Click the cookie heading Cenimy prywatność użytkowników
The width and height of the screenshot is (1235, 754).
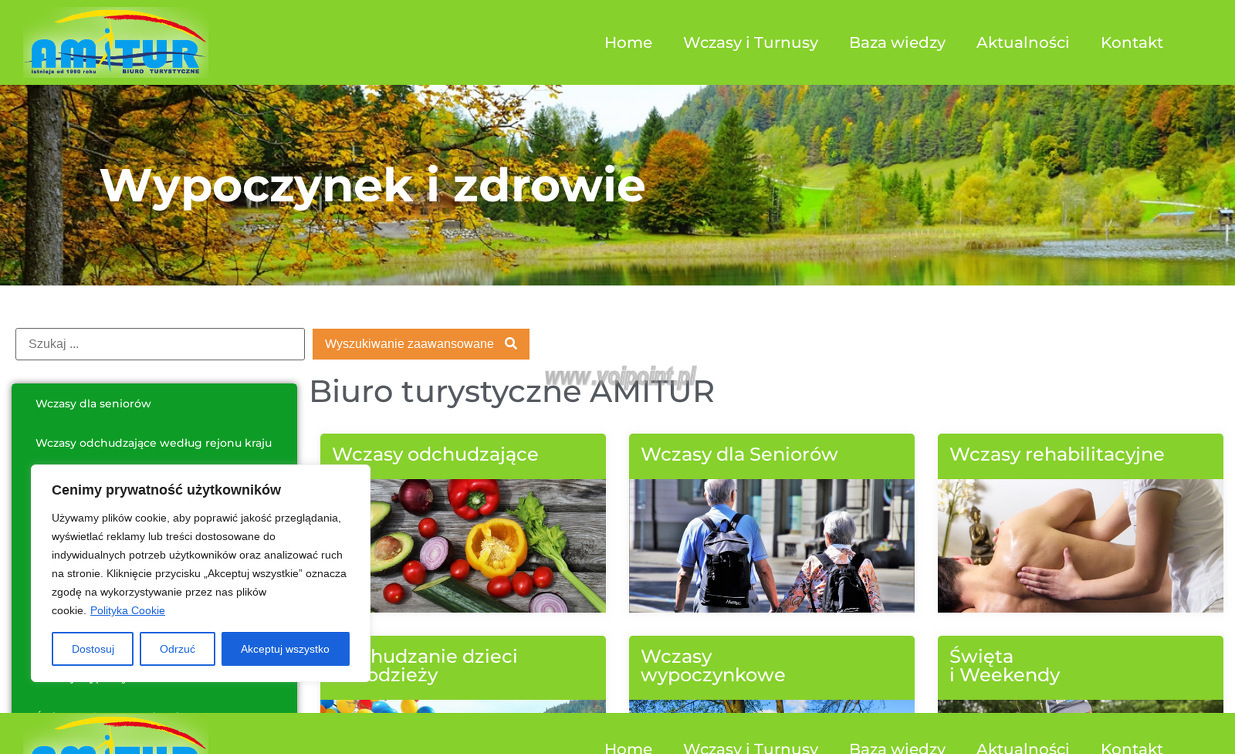click(166, 490)
